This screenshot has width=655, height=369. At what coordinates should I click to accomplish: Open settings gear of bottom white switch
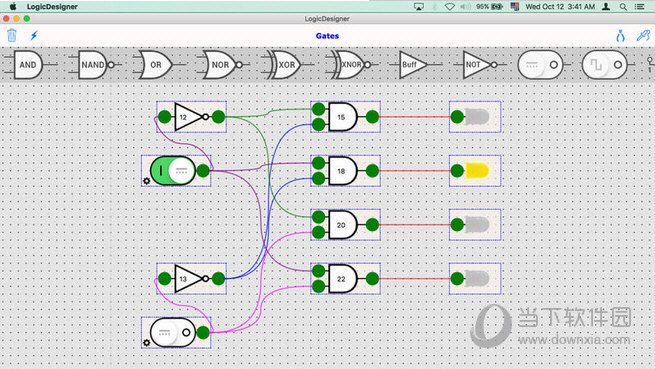tap(146, 343)
